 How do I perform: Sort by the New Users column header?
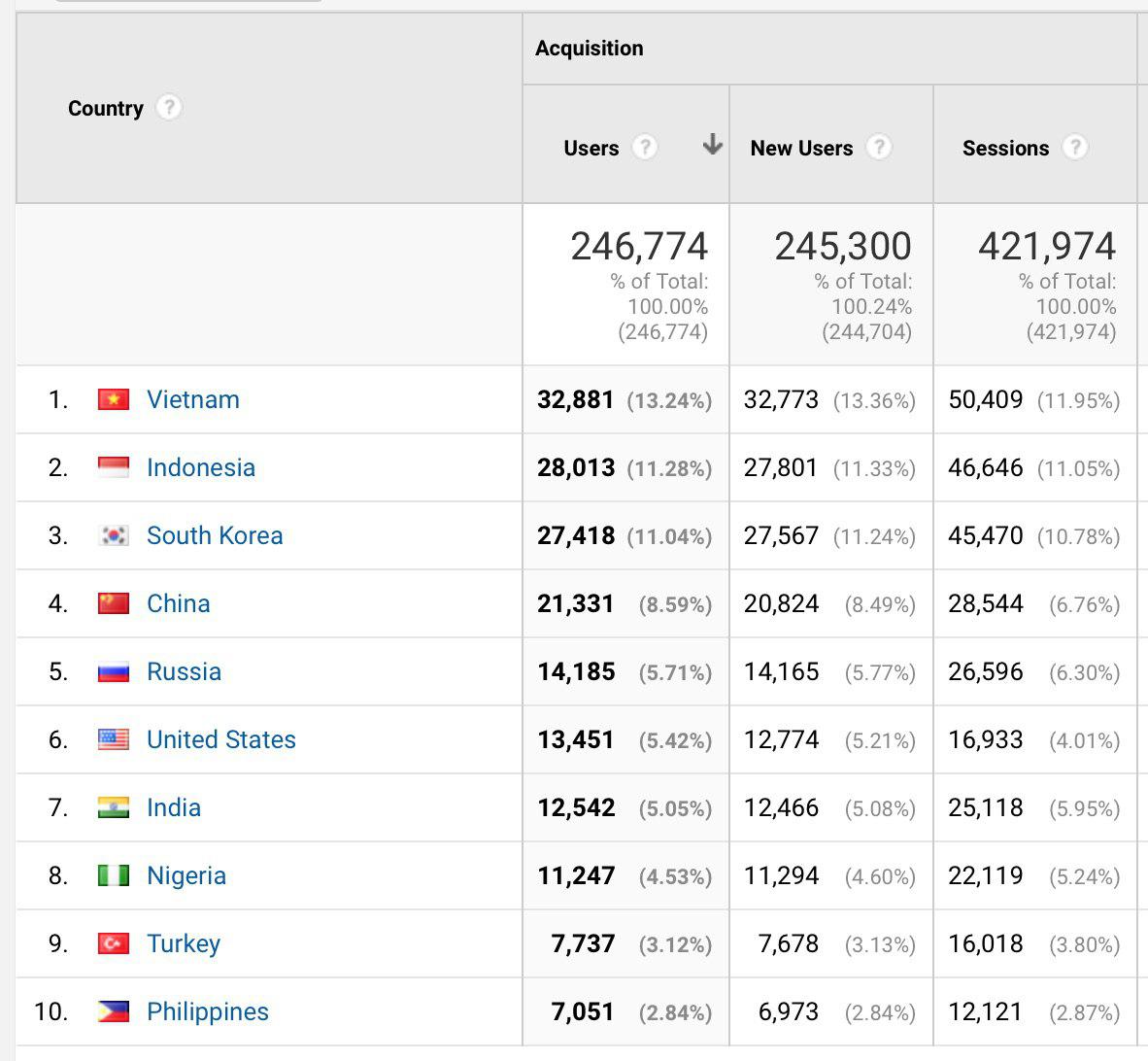point(801,149)
